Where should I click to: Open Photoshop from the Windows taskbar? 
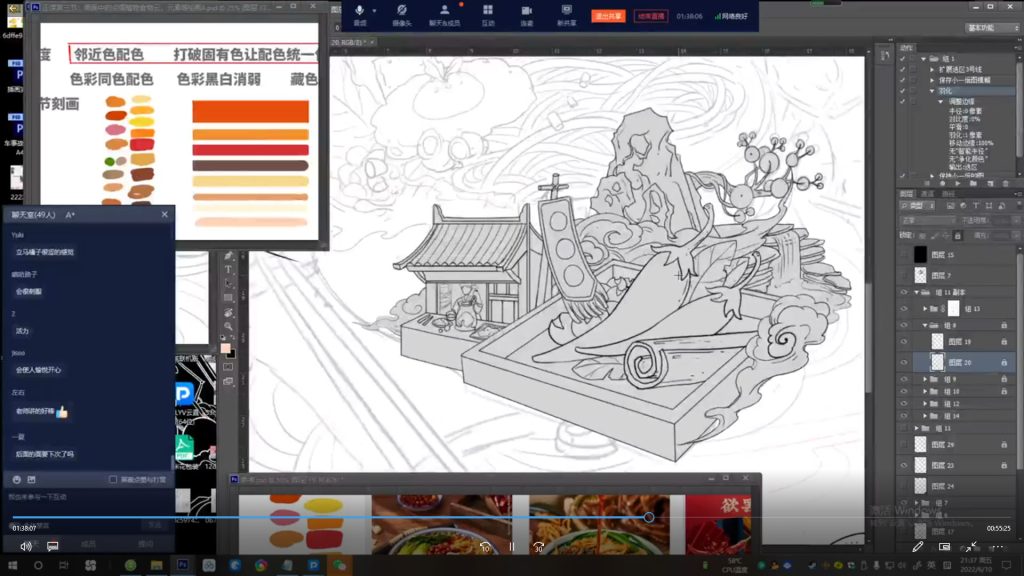[184, 565]
